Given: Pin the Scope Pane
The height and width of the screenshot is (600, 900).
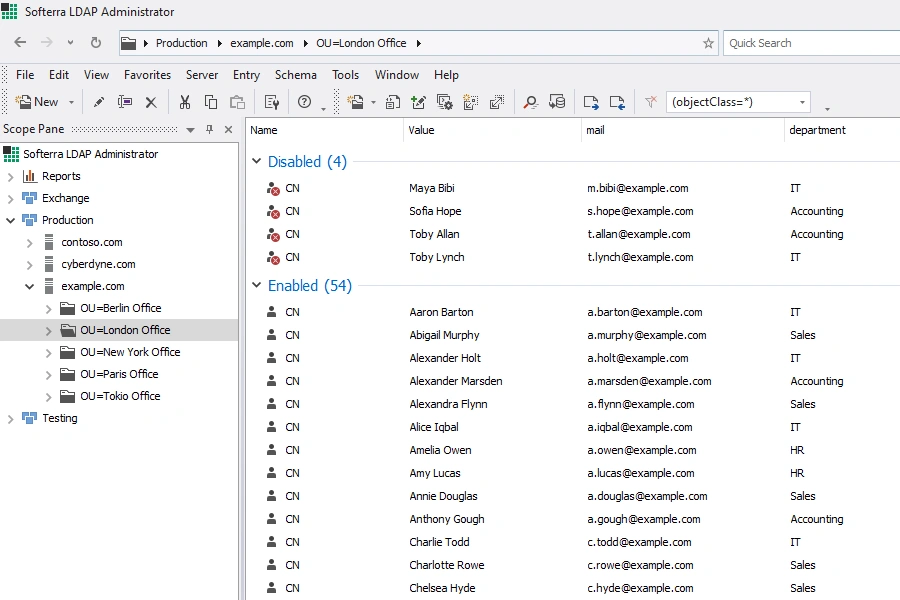Looking at the screenshot, I should pos(212,128).
